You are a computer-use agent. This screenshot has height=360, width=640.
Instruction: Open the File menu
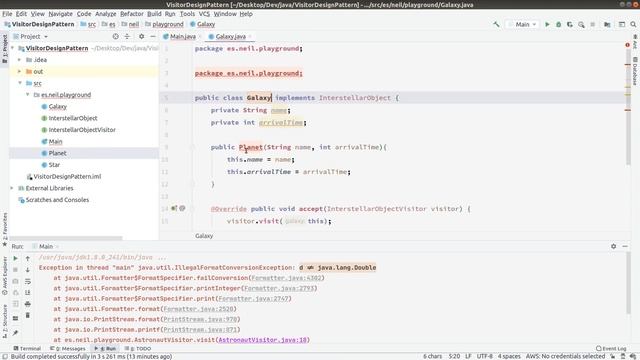coord(7,14)
